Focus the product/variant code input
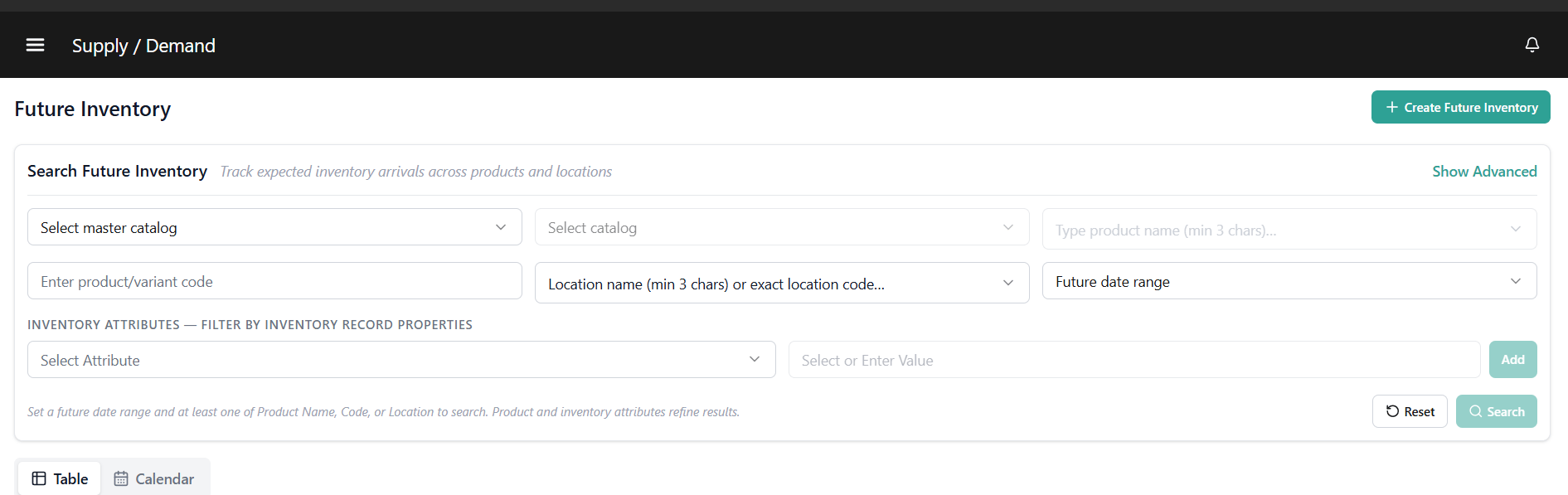This screenshot has height=495, width=1568. pyautogui.click(x=274, y=281)
